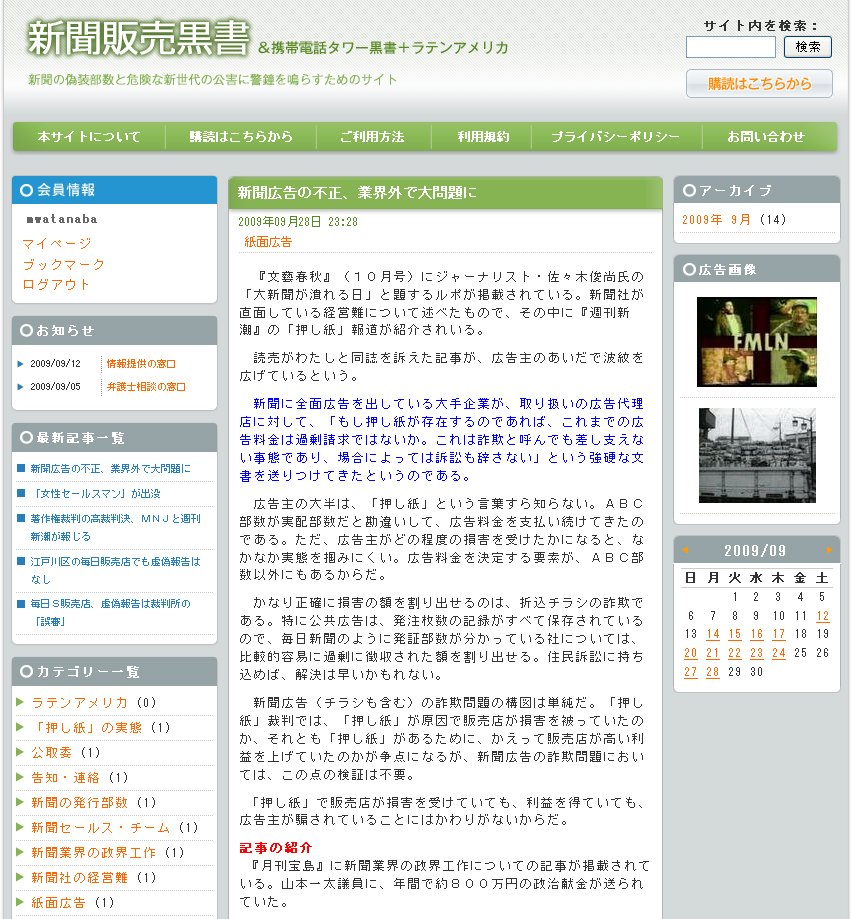Viewport: 851px width, 919px height.
Task: Select ご利用方法 in navigation bar
Action: click(372, 137)
